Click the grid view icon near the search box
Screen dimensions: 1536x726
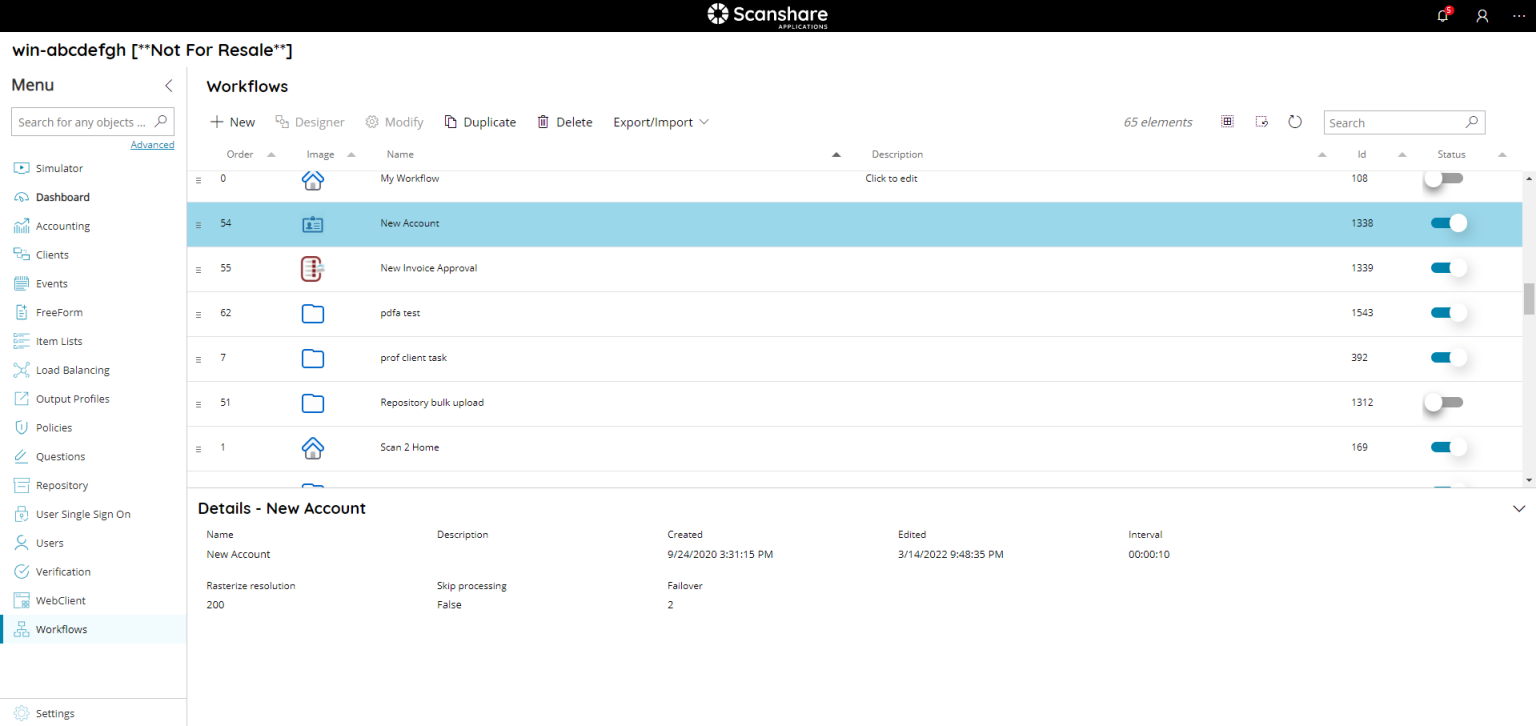(x=1227, y=120)
